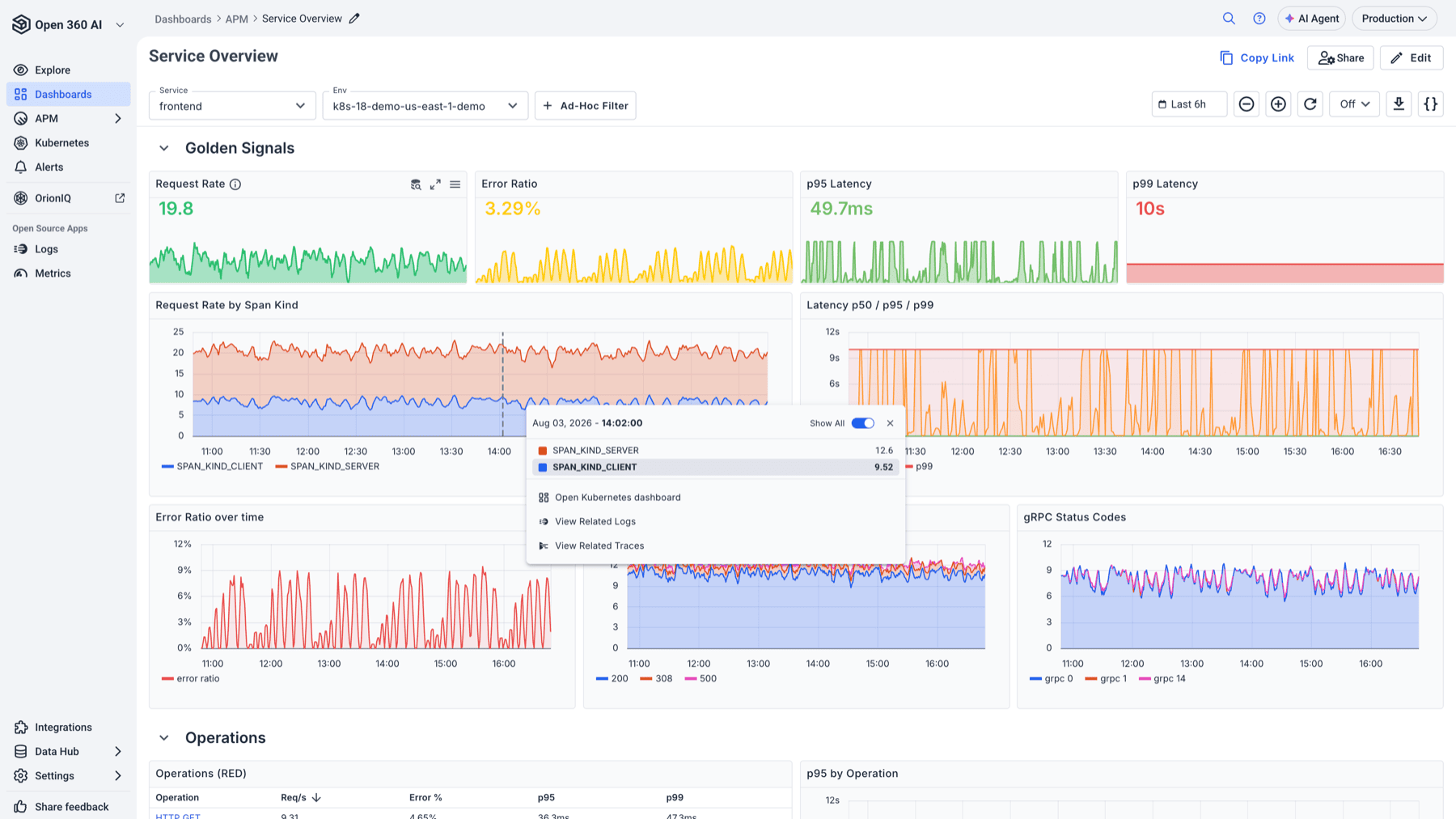
Task: Download the dashboard export
Action: [1399, 104]
